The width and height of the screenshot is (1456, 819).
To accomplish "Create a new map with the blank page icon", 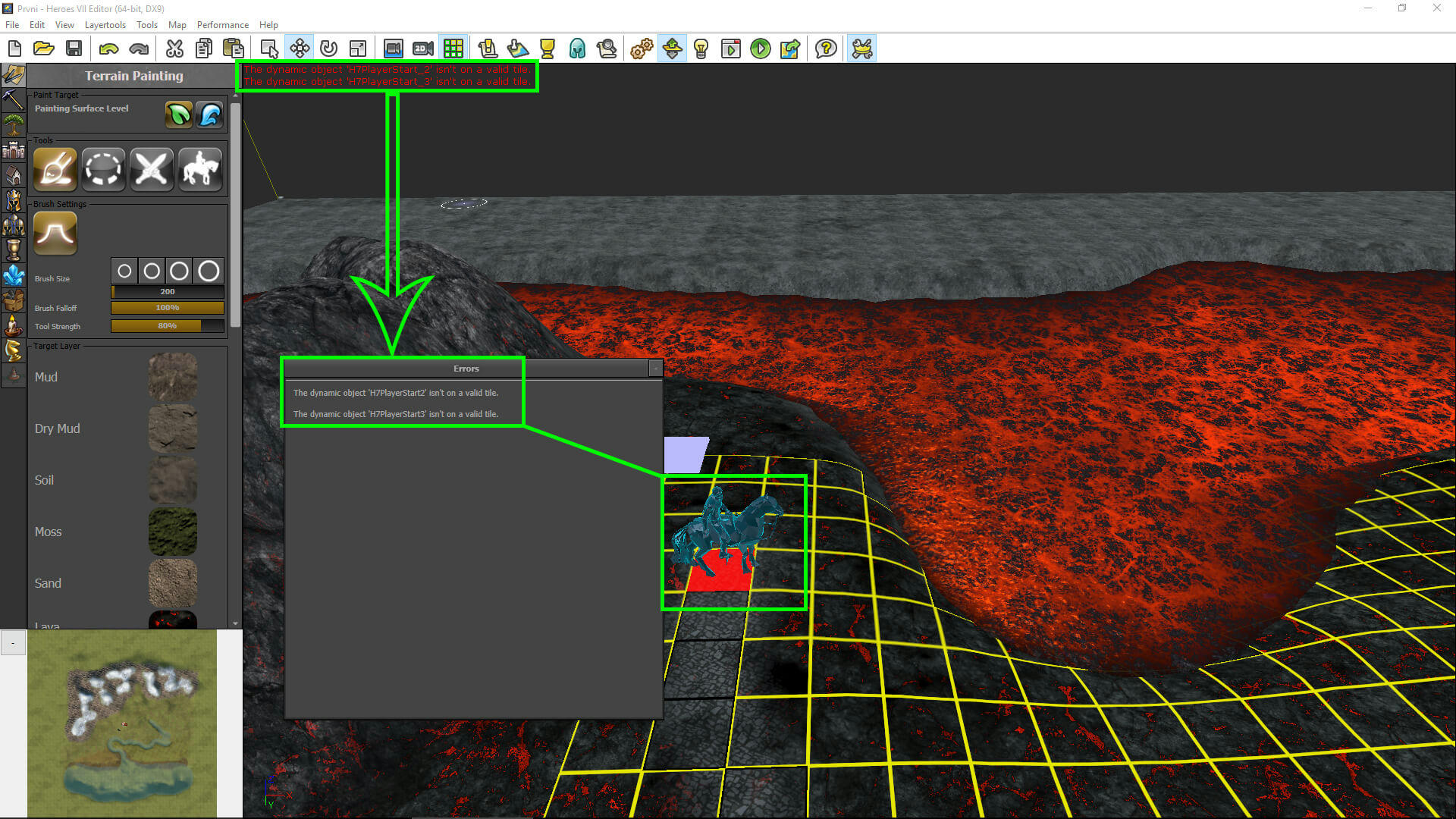I will (x=14, y=49).
